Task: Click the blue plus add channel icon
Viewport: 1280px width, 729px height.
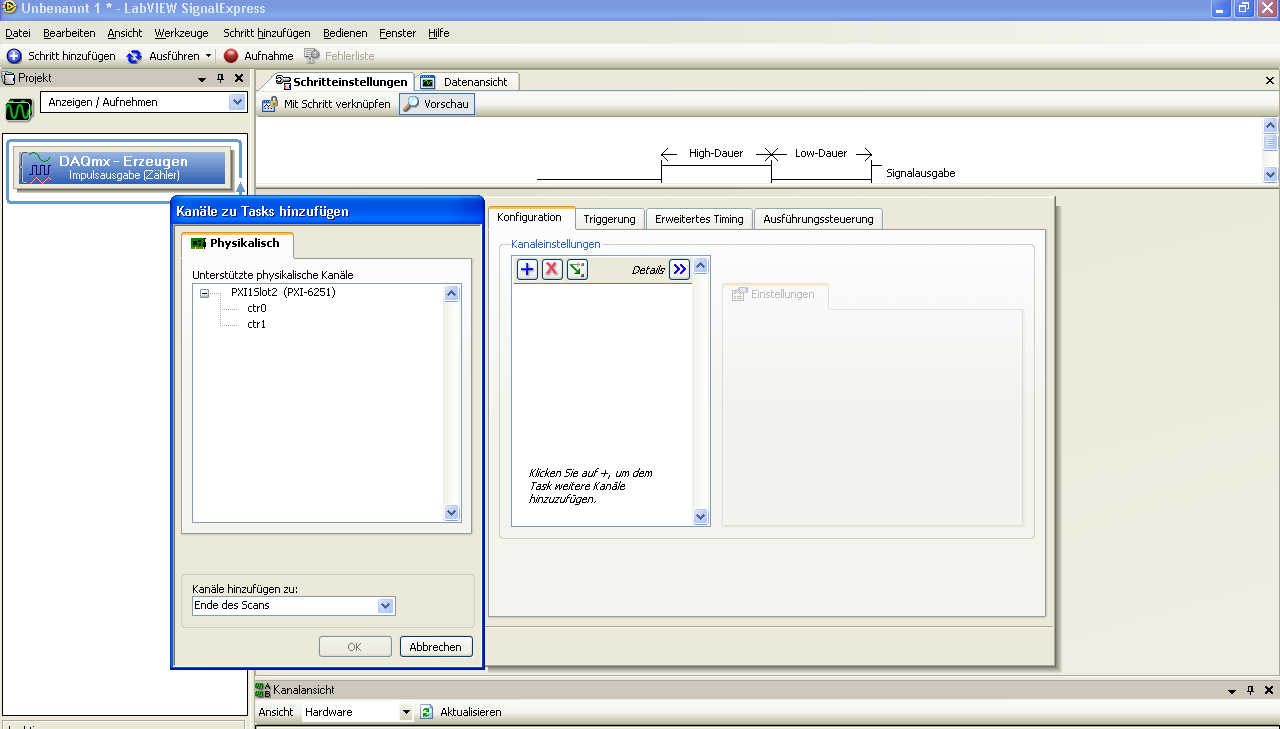Action: (527, 269)
